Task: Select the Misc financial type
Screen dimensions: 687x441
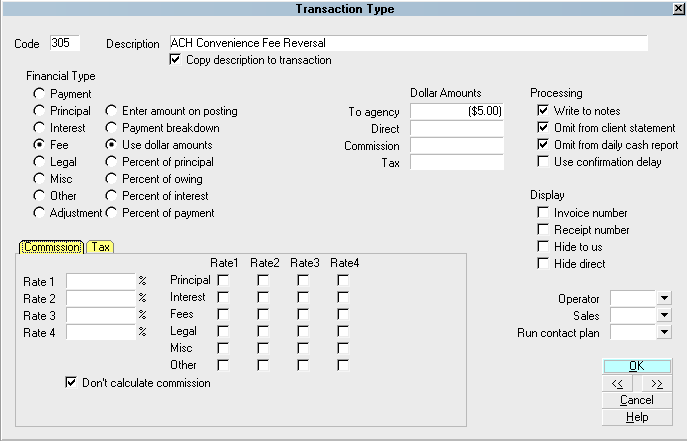Action: tap(39, 179)
